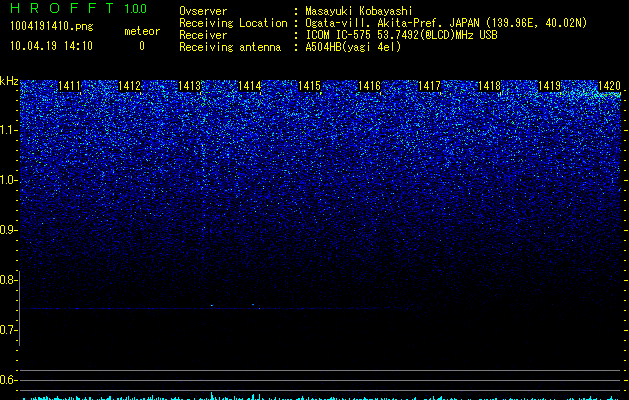Click time marker 1412
The width and height of the screenshot is (629, 400).
point(130,86)
